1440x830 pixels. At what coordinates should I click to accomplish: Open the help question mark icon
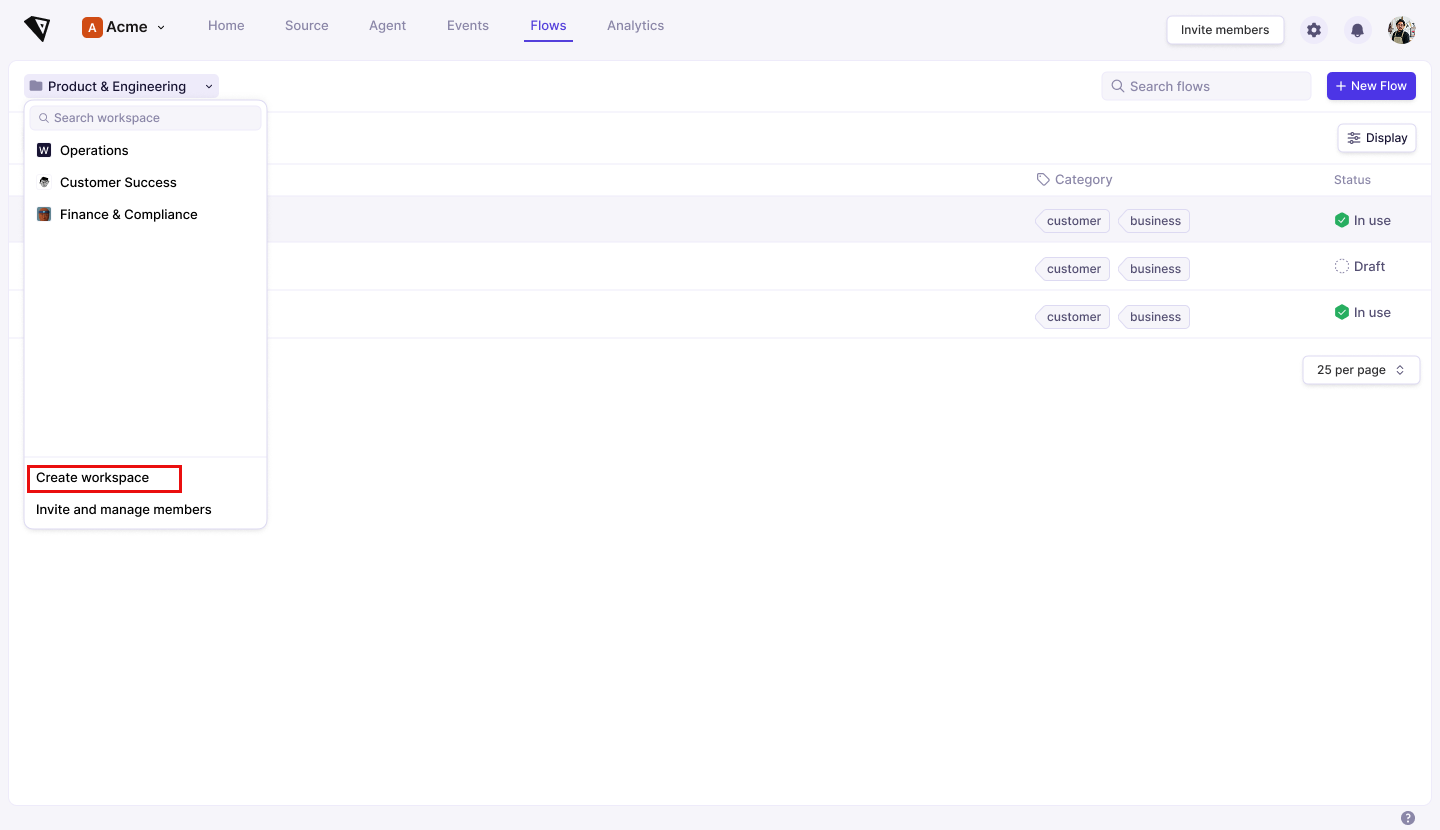pyautogui.click(x=1408, y=818)
